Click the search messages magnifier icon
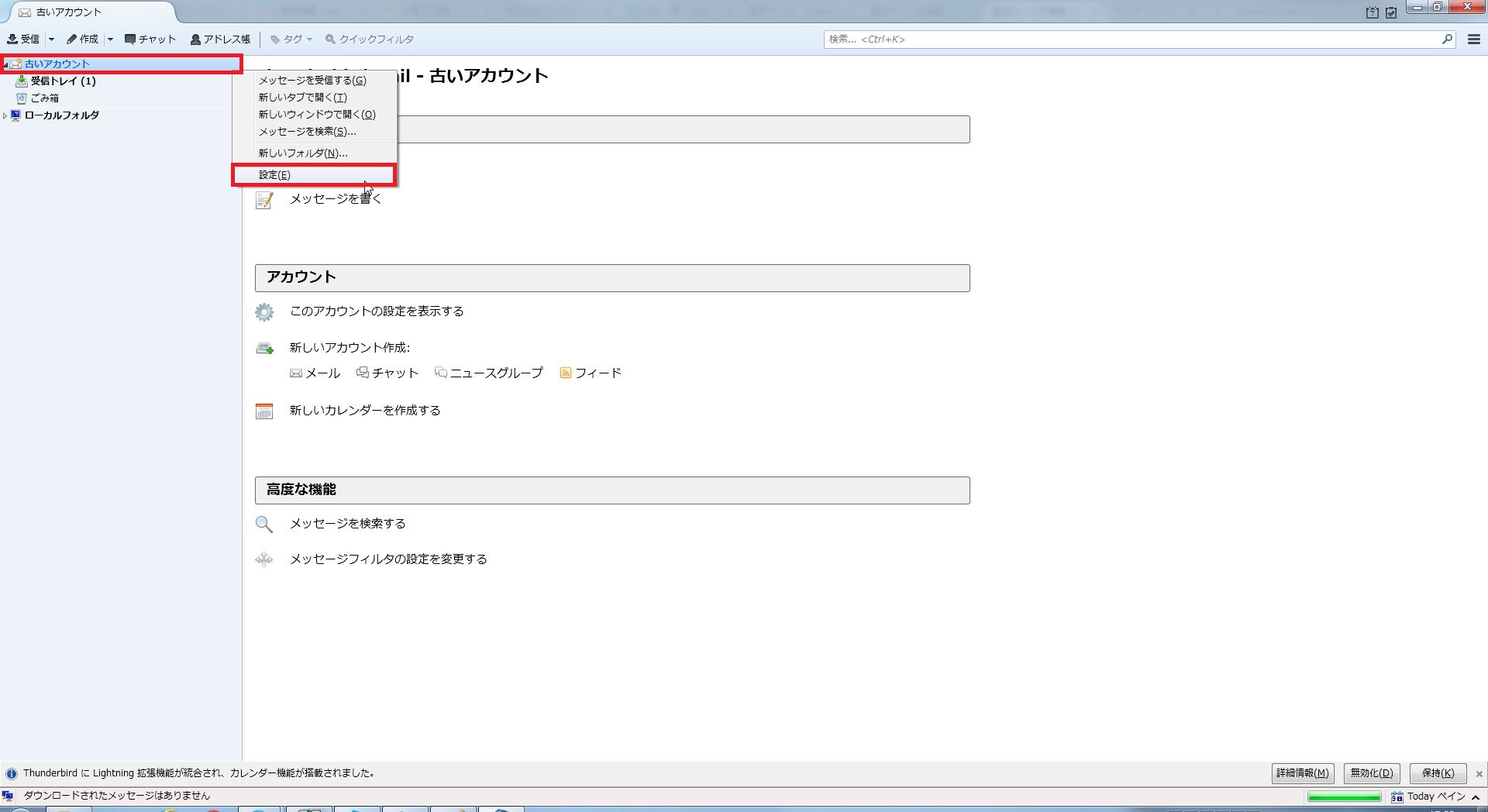Screen dimensions: 1488x812 click(264, 525)
